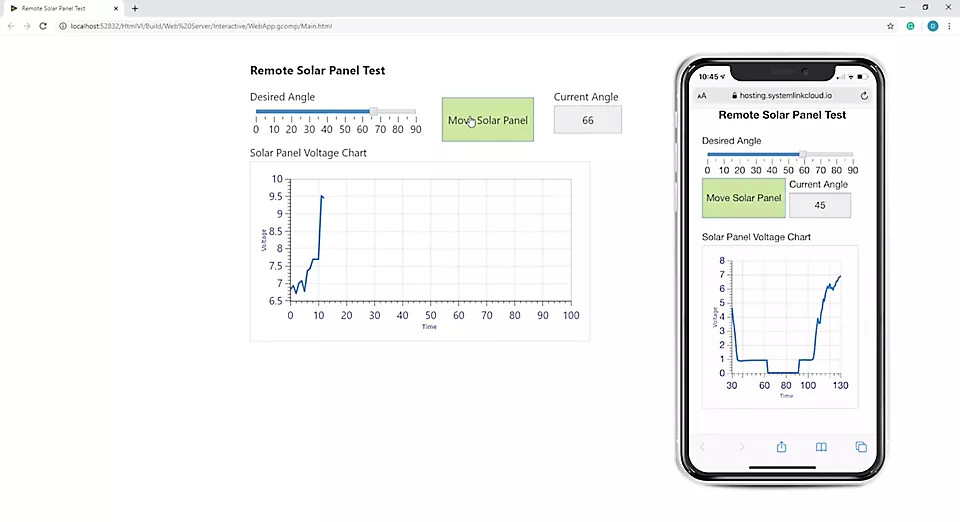The width and height of the screenshot is (960, 522).
Task: Tap the Safari tabs overview icon
Action: click(x=860, y=447)
